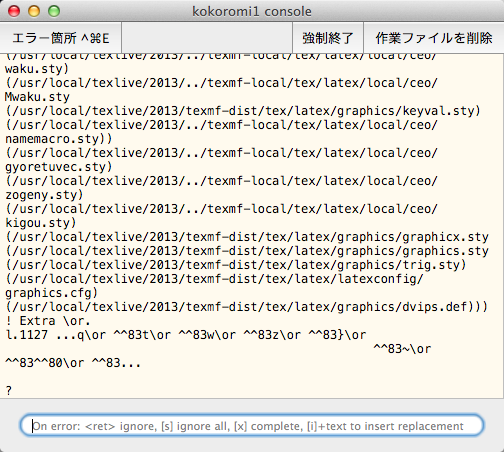The height and width of the screenshot is (452, 504).
Task: Click the 'gyoretuvec.sty)' line
Action: click(x=59, y=167)
